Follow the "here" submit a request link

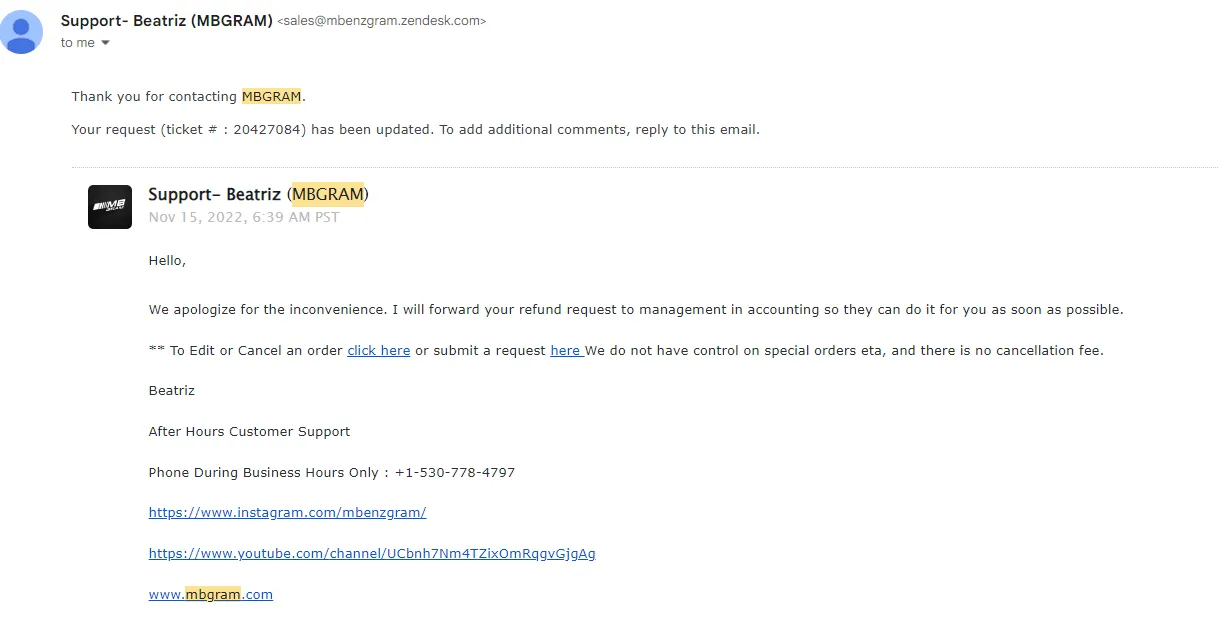click(x=565, y=351)
